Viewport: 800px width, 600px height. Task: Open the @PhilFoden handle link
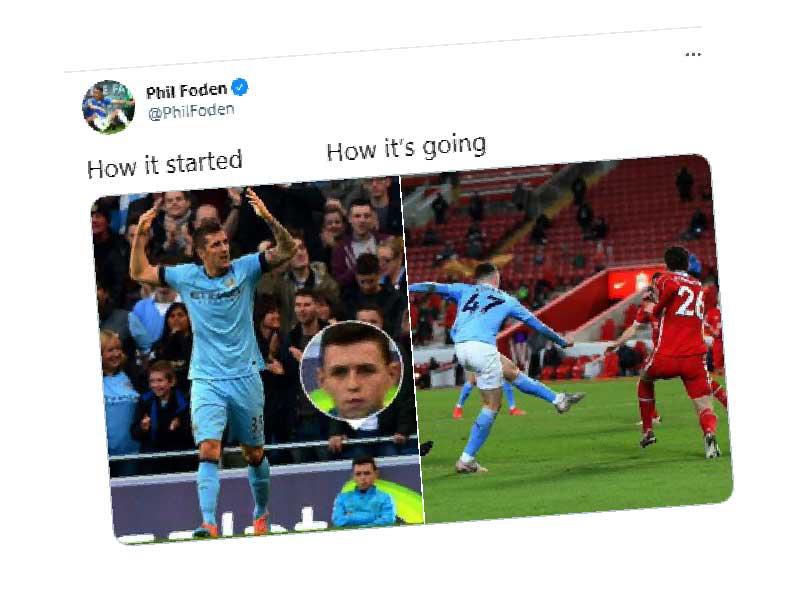tap(191, 112)
